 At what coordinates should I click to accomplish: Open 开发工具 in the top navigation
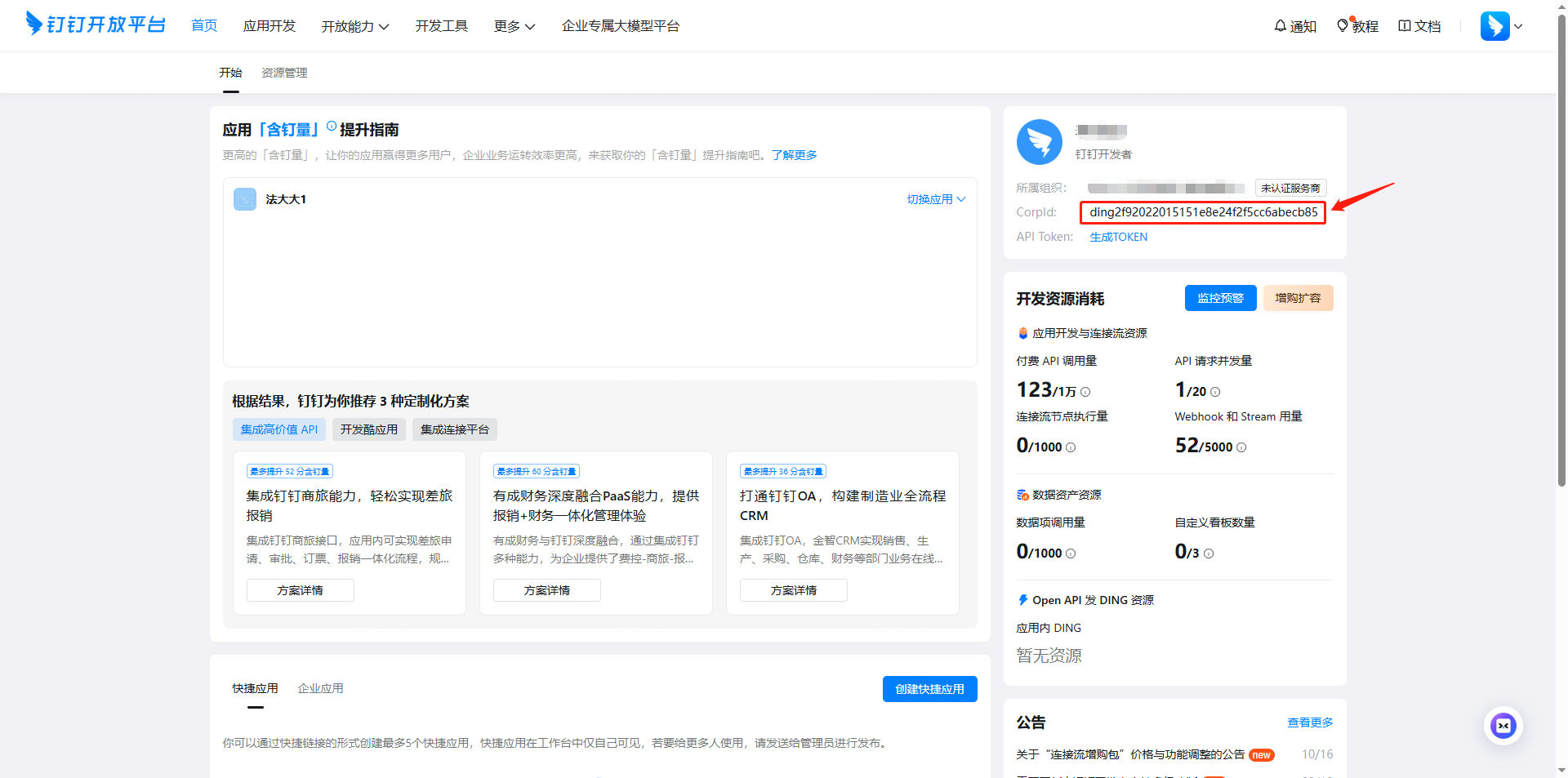[442, 26]
